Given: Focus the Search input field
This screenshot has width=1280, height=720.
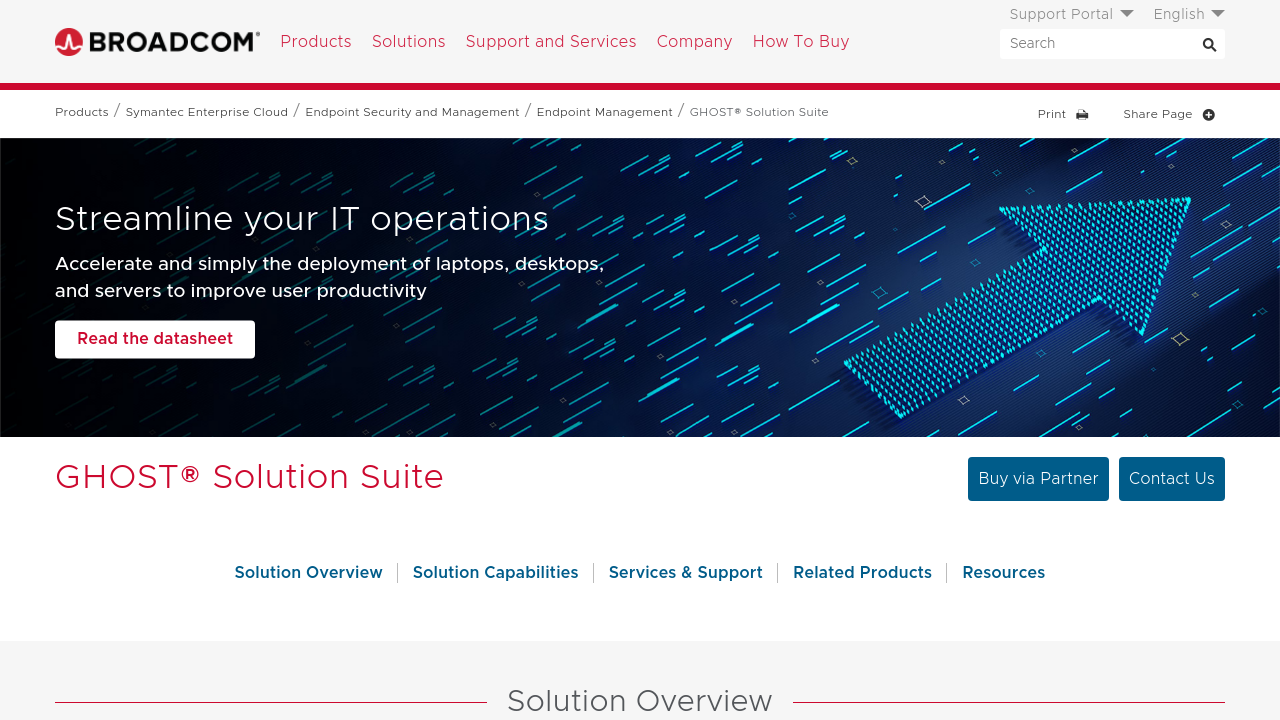Looking at the screenshot, I should point(1098,44).
